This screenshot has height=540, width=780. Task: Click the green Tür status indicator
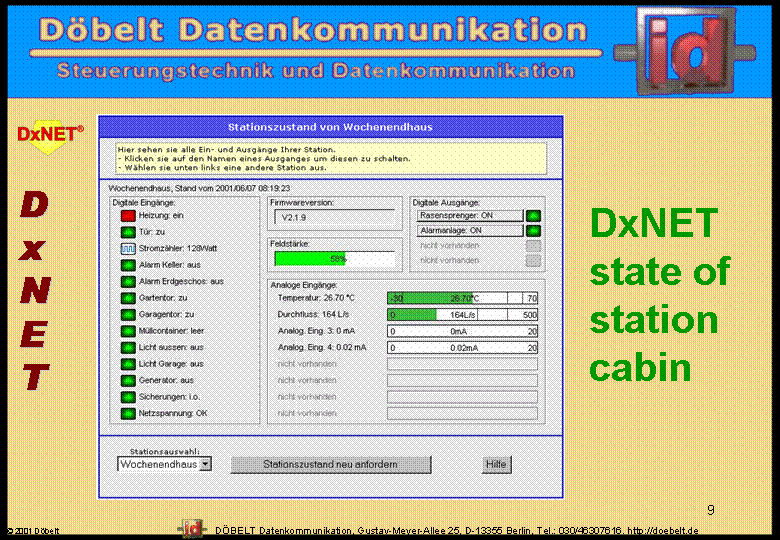tap(128, 232)
